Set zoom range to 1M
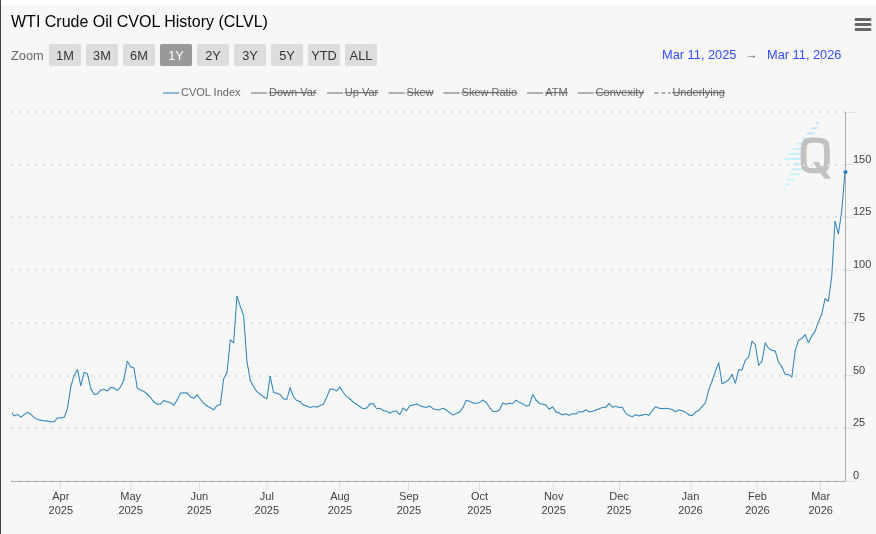 coord(65,55)
